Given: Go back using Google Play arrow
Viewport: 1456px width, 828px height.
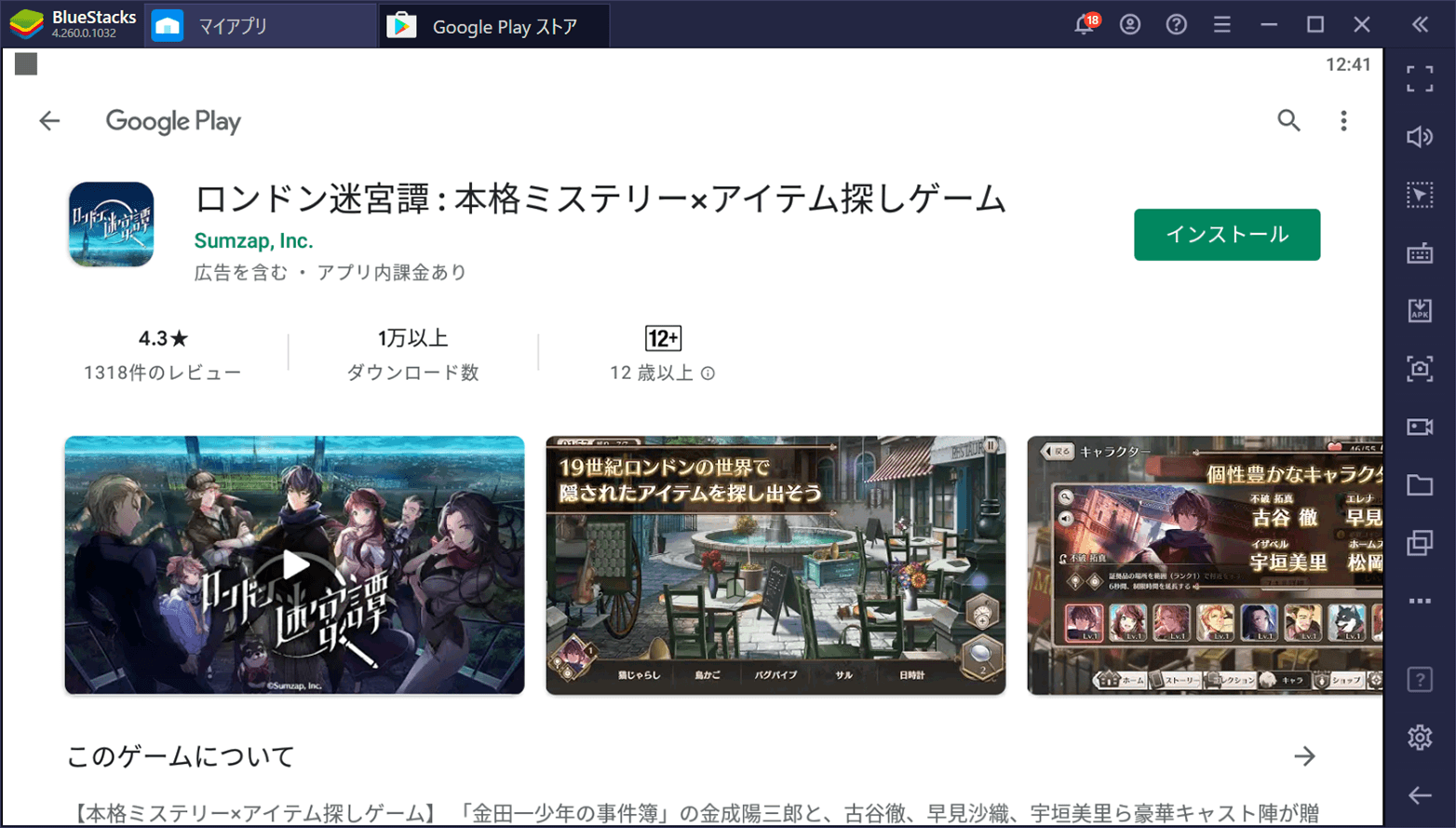Looking at the screenshot, I should tap(49, 121).
